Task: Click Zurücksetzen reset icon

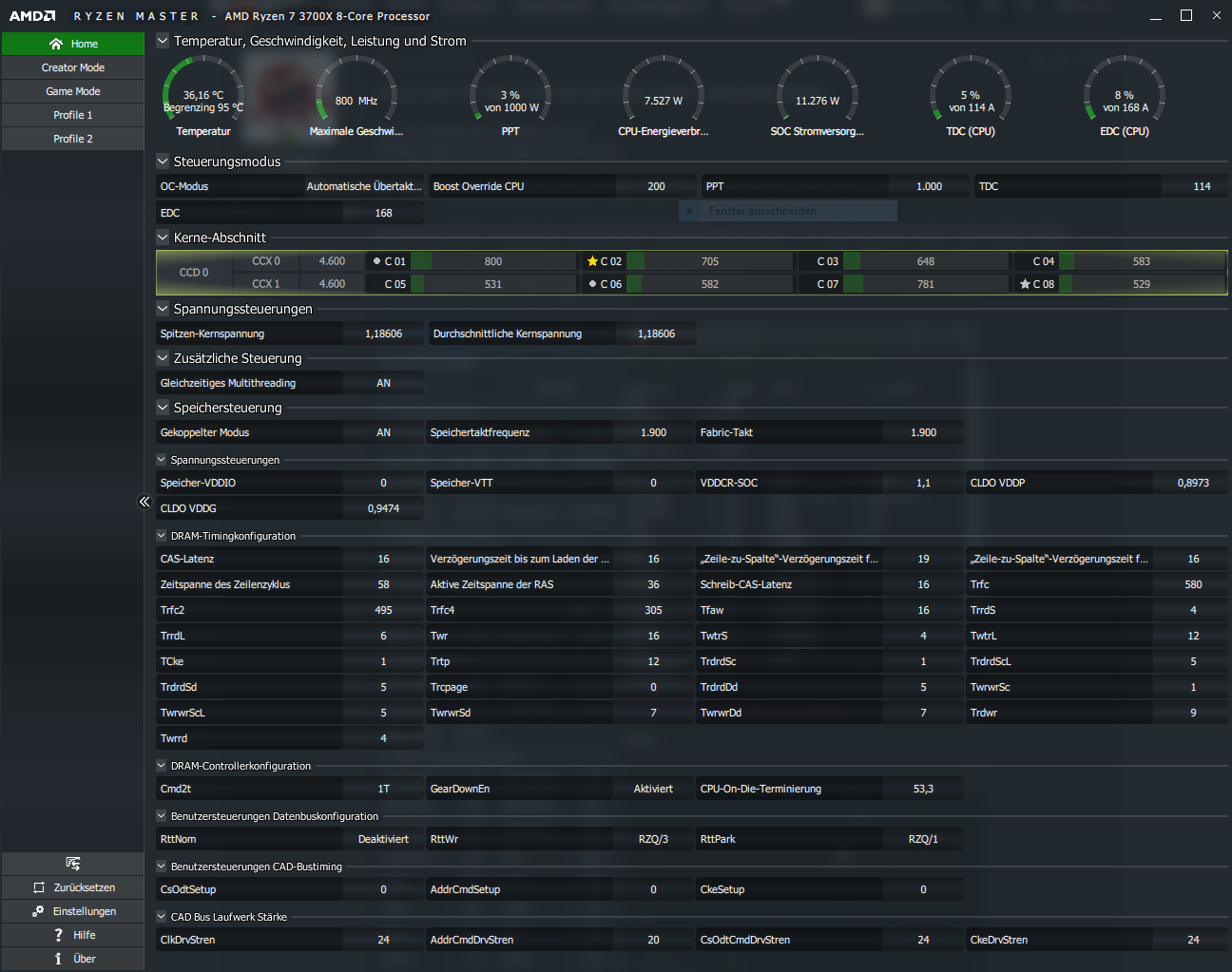Action: pos(39,887)
